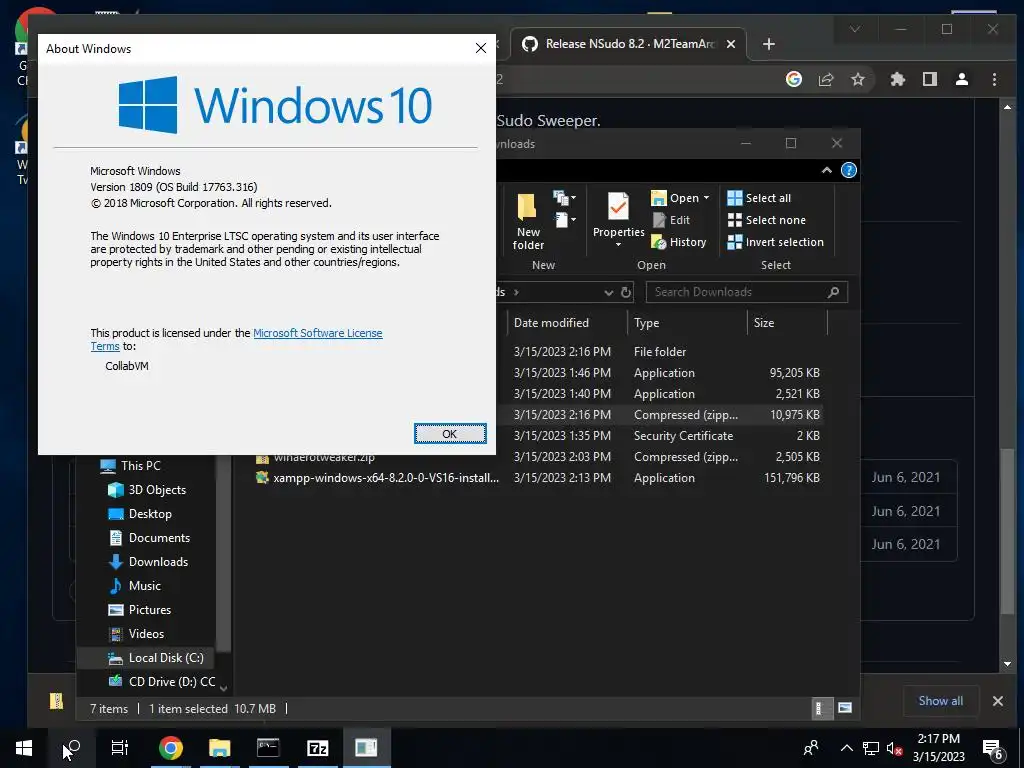Viewport: 1024px width, 768px height.
Task: Open the notification center icon
Action: click(x=993, y=749)
